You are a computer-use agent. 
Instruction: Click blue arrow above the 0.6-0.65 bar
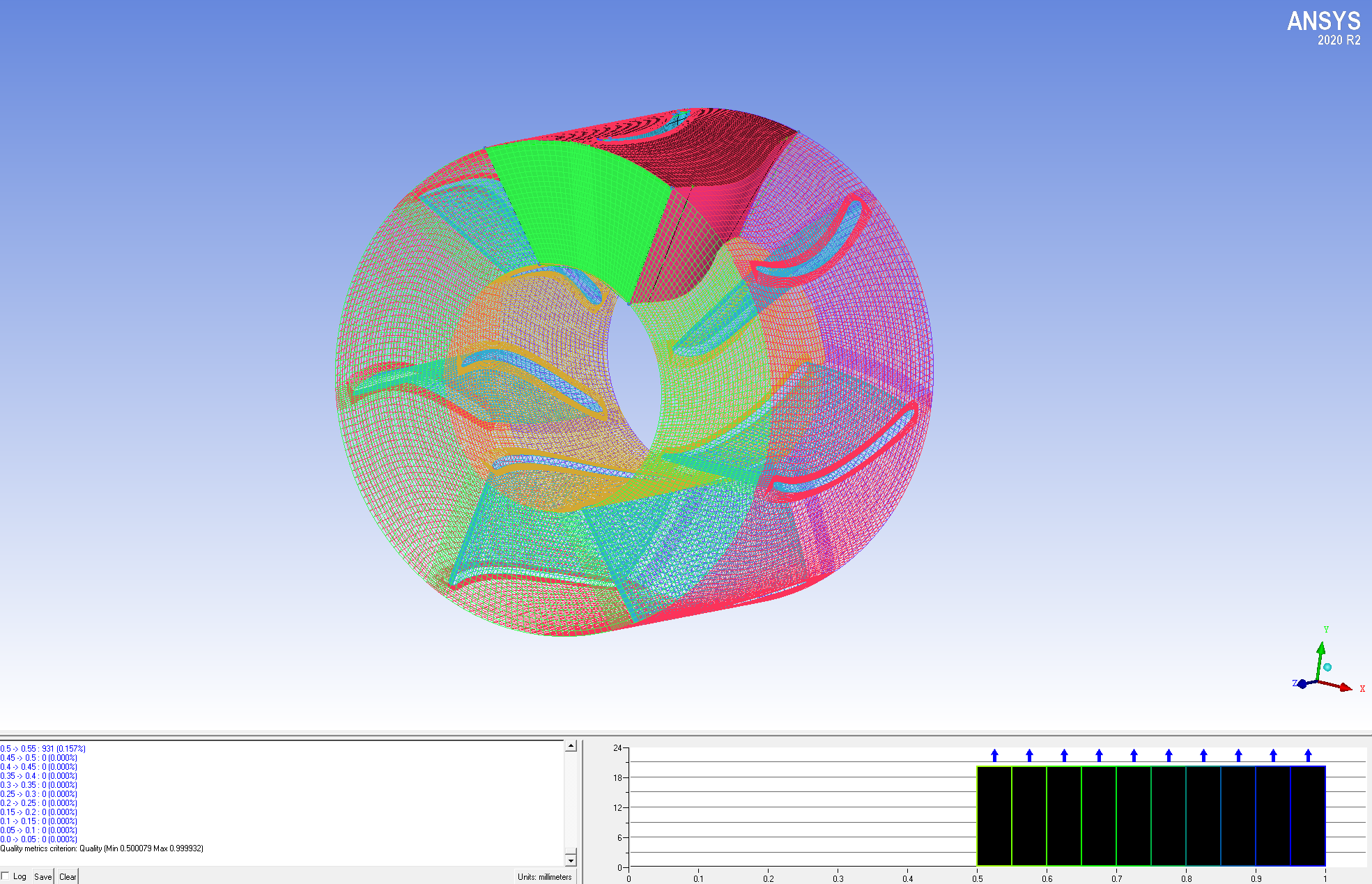click(1064, 755)
